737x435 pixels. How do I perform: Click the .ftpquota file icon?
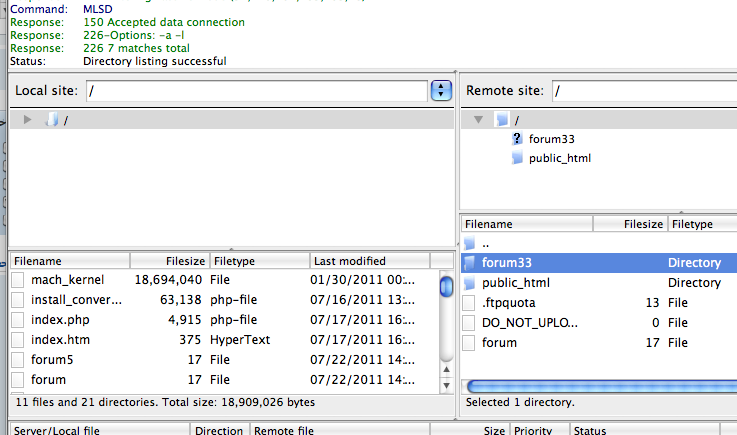pyautogui.click(x=471, y=303)
